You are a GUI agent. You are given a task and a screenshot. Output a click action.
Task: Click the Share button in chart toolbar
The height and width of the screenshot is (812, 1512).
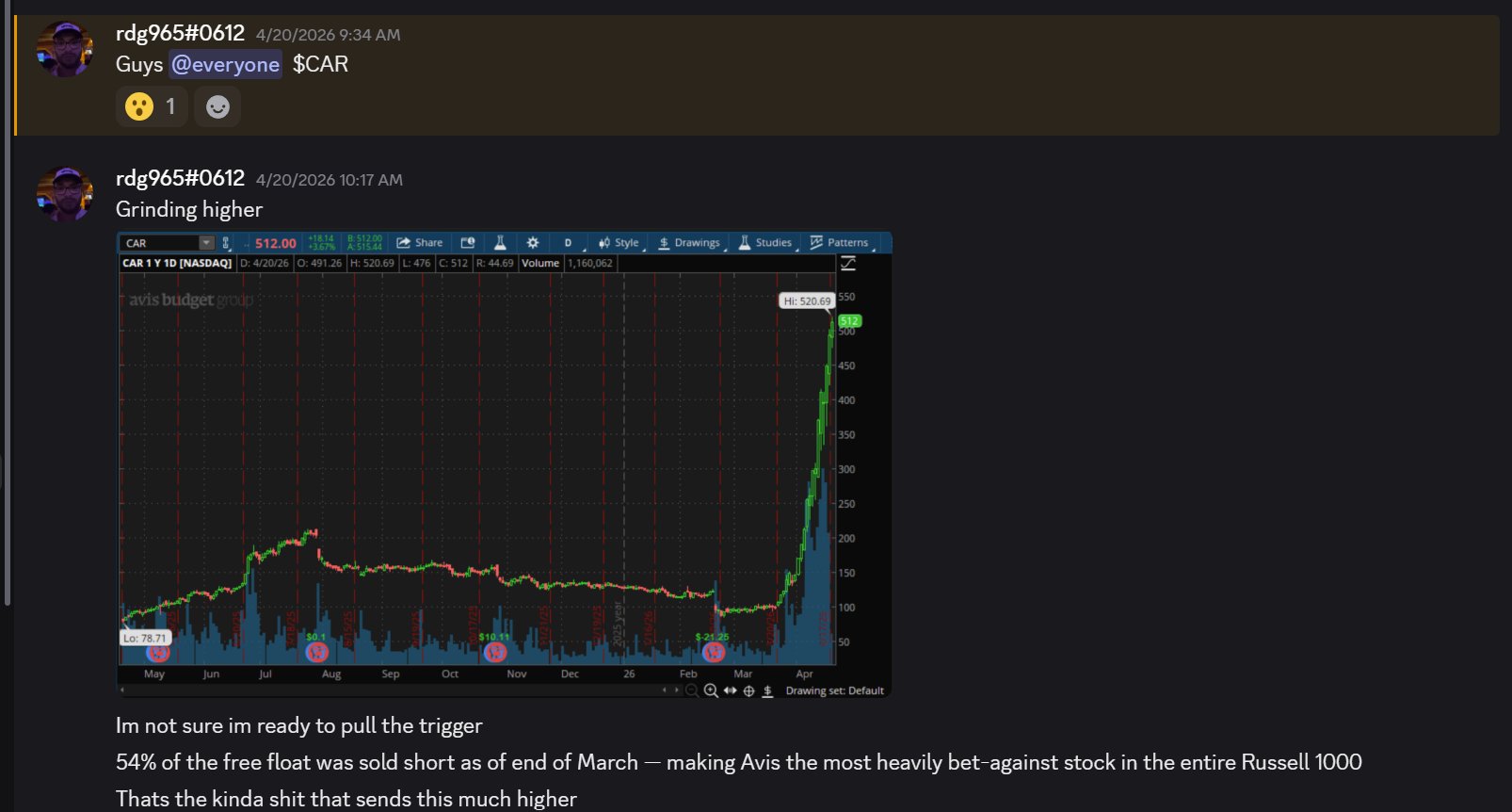[420, 243]
